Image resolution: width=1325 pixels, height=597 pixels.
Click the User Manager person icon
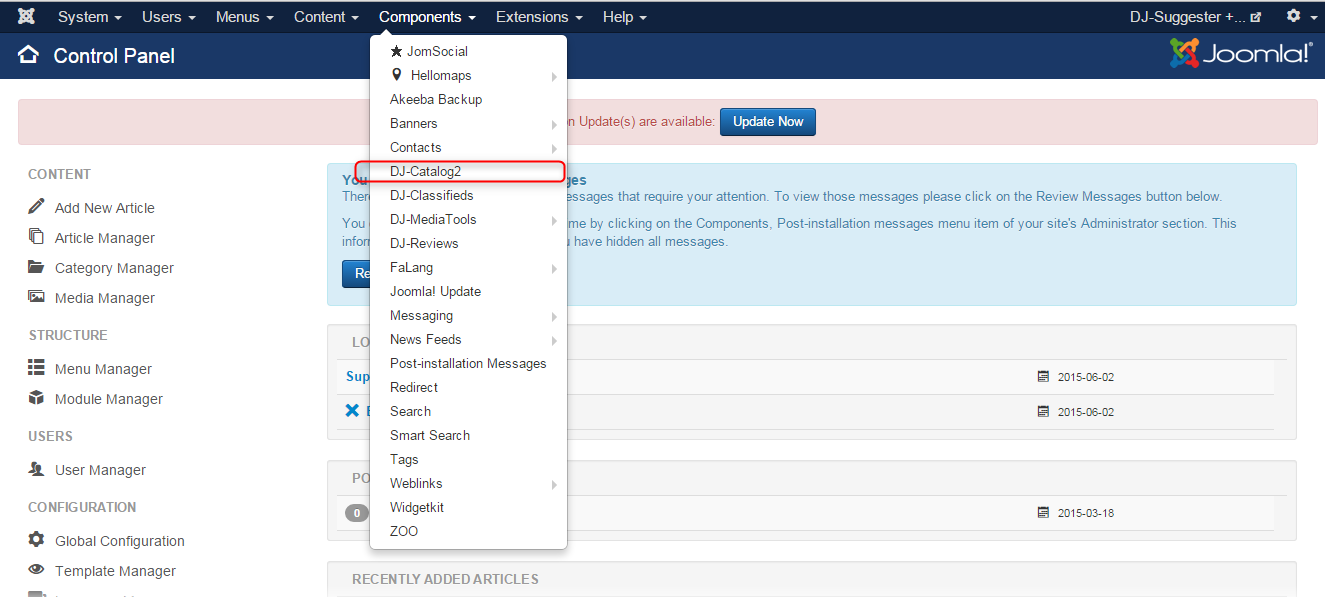(37, 469)
